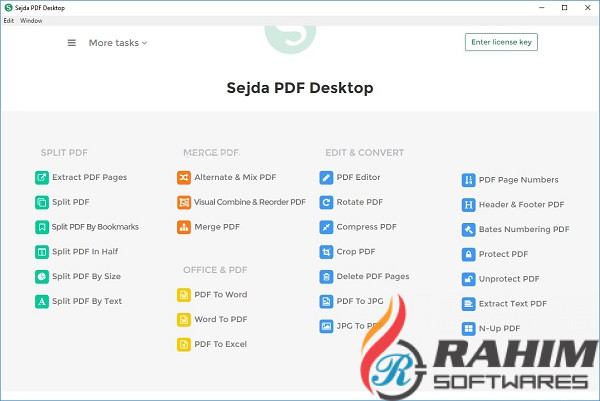
Task: Click the N-Up PDF grid icon
Action: [x=469, y=329]
